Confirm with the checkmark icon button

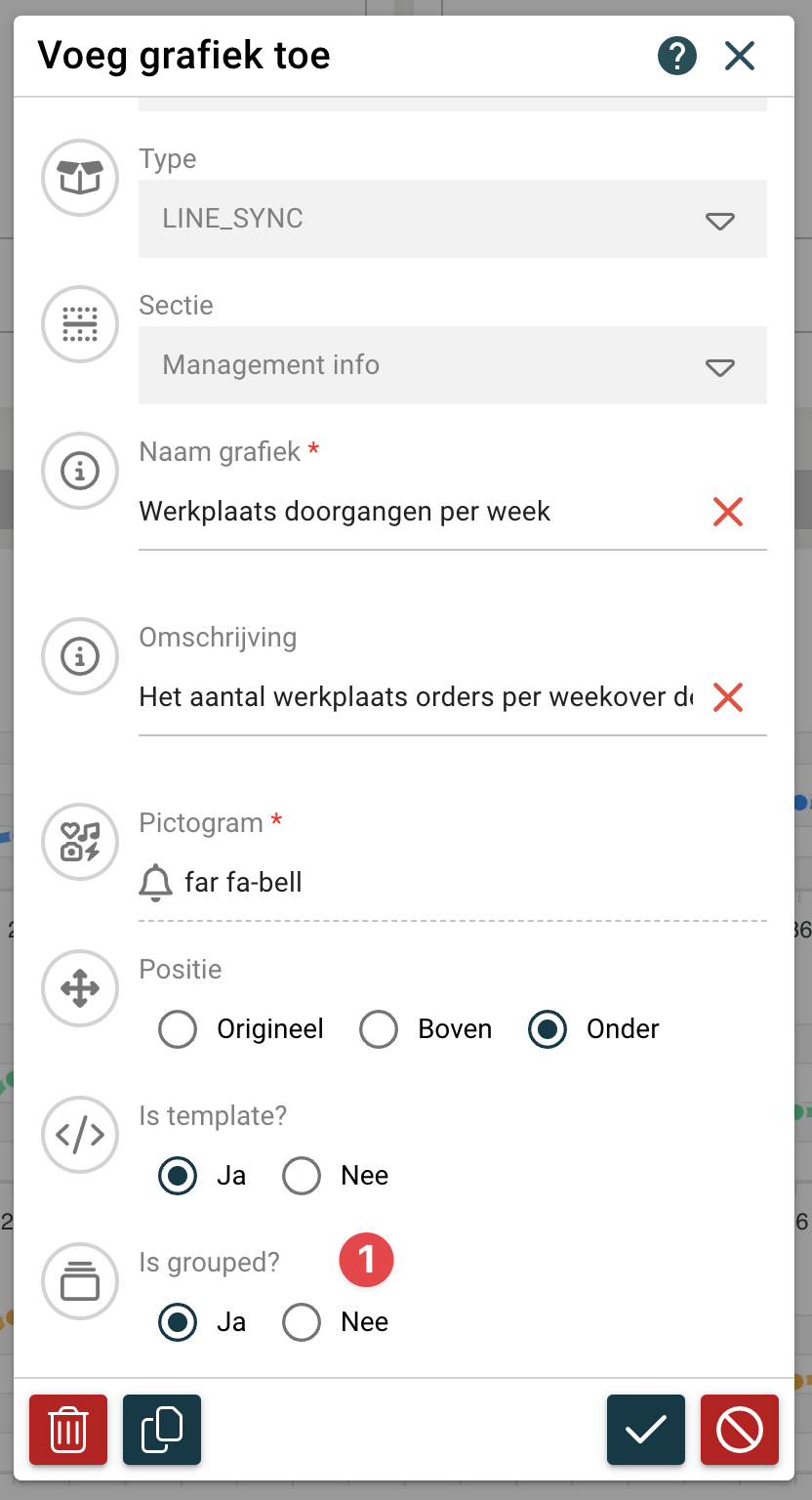point(646,1430)
